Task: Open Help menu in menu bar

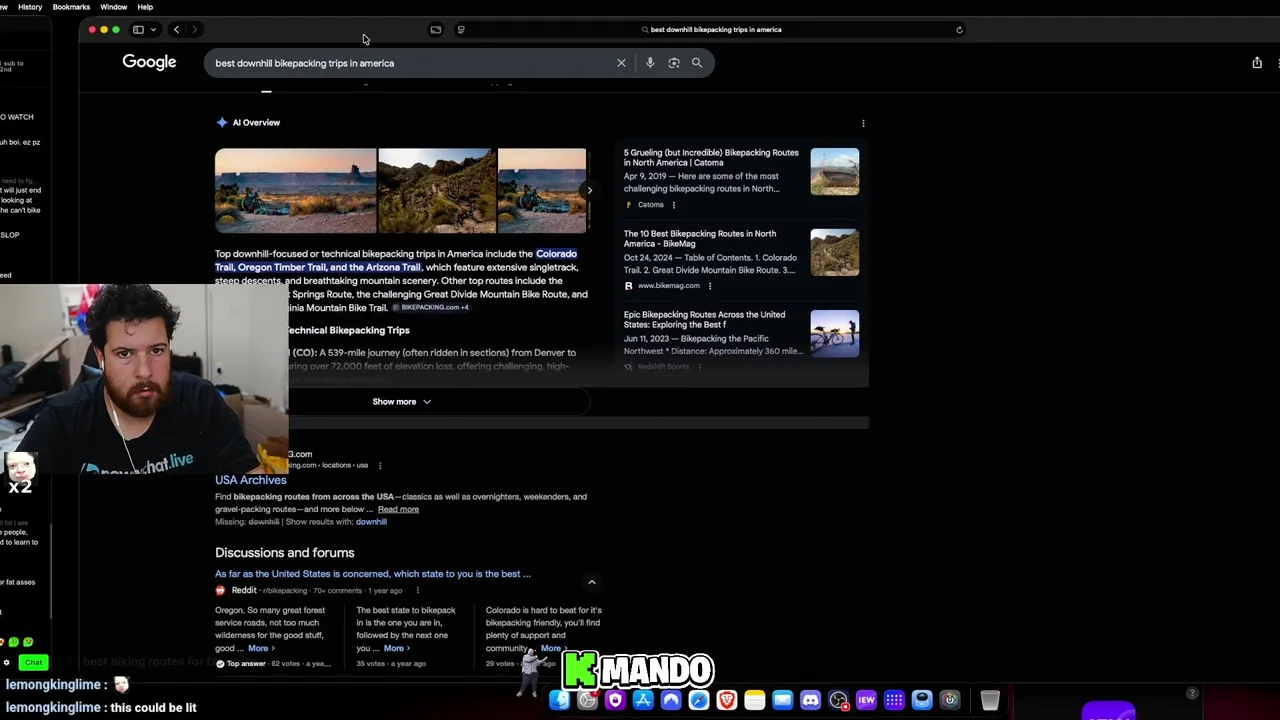Action: [145, 7]
